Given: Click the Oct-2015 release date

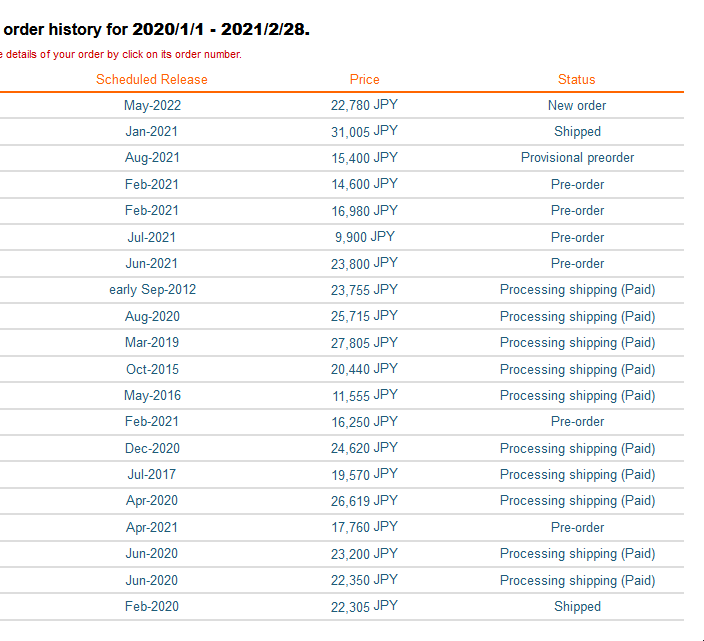Looking at the screenshot, I should 152,369.
